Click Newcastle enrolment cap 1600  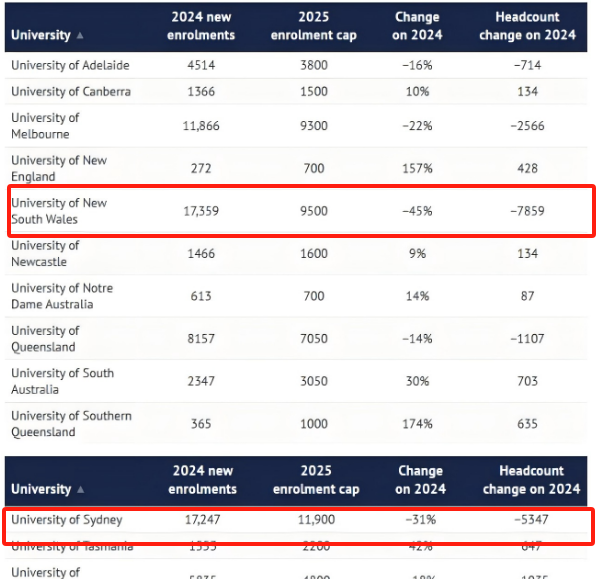314,254
